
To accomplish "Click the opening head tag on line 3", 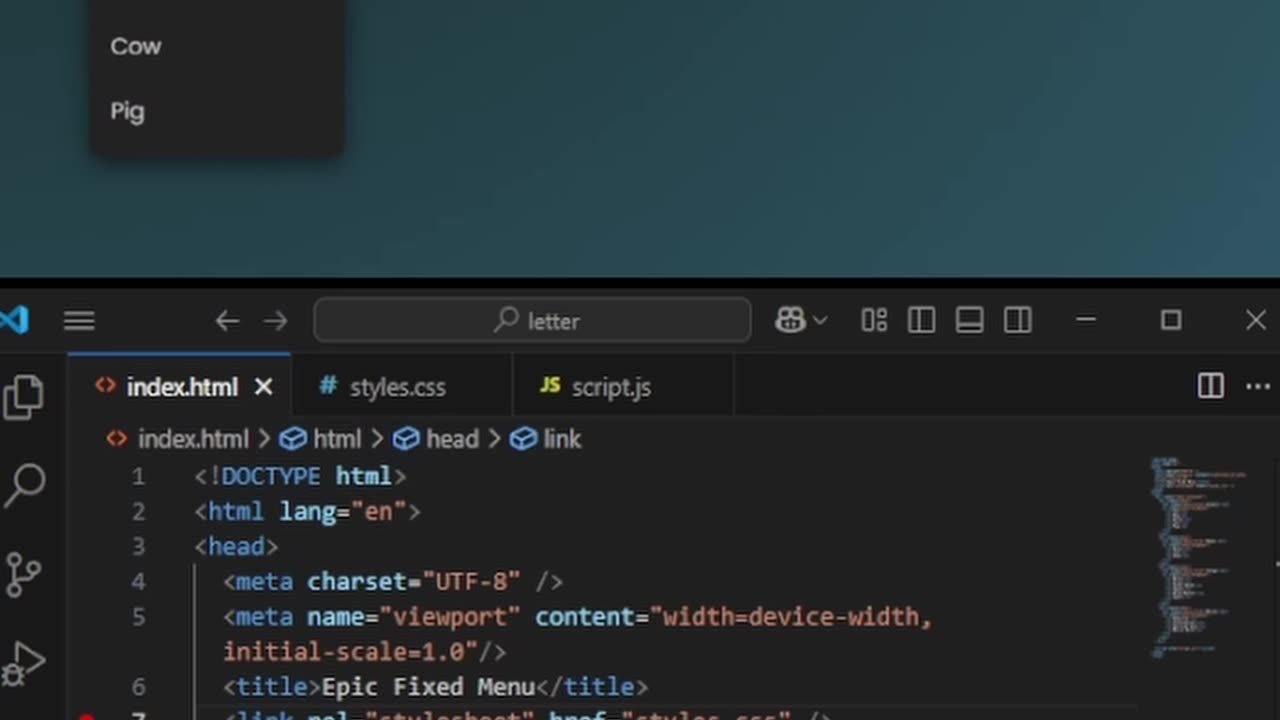I will (236, 546).
